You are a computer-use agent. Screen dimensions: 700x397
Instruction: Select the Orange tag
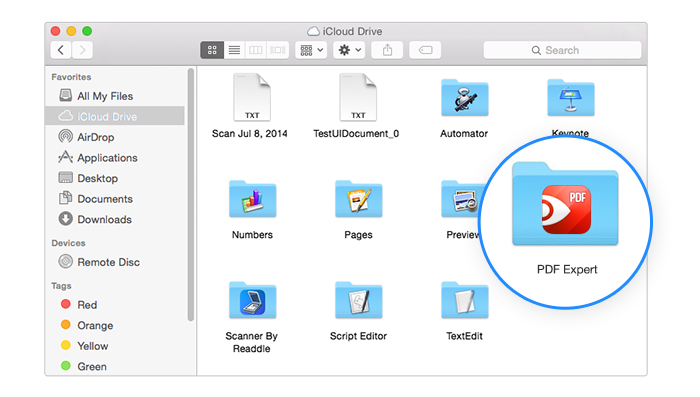115,325
